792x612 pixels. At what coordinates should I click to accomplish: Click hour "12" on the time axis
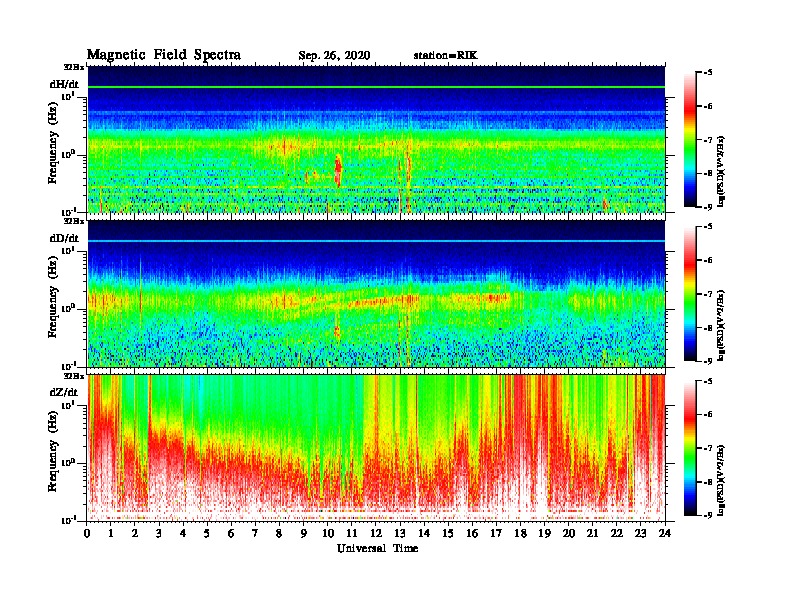376,534
